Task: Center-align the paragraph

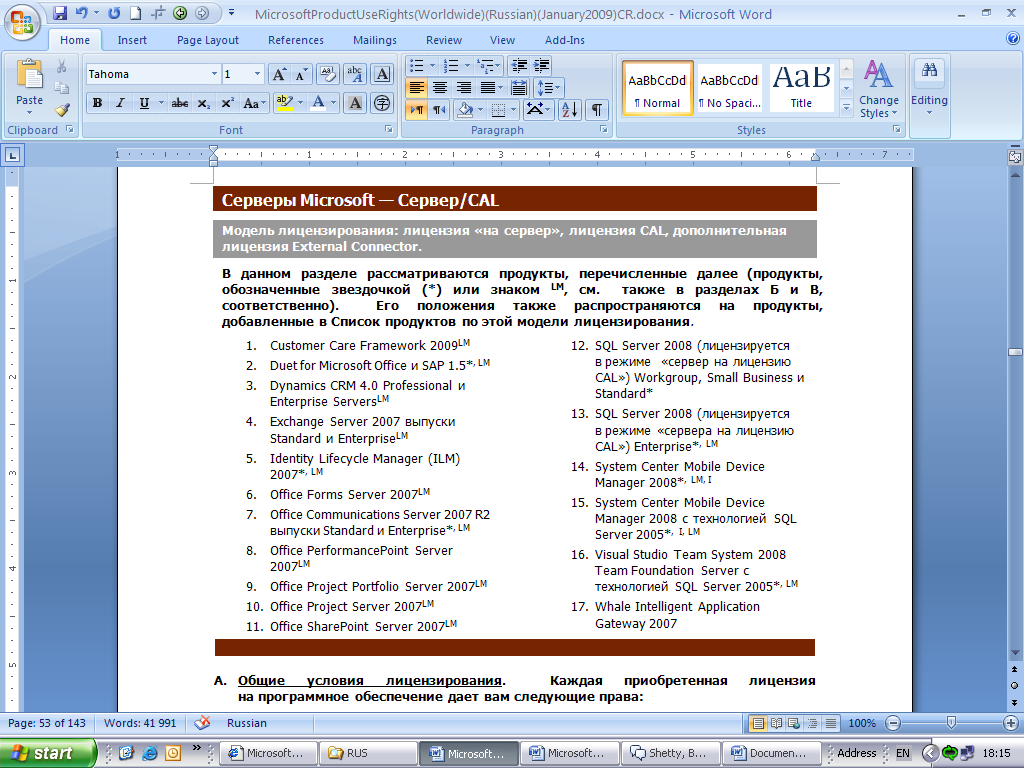Action: click(x=440, y=88)
